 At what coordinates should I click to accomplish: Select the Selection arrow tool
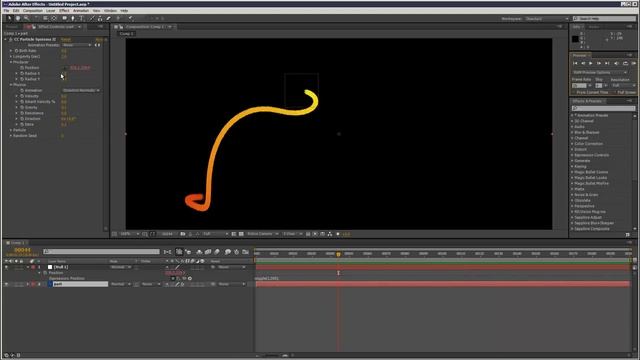9,18
